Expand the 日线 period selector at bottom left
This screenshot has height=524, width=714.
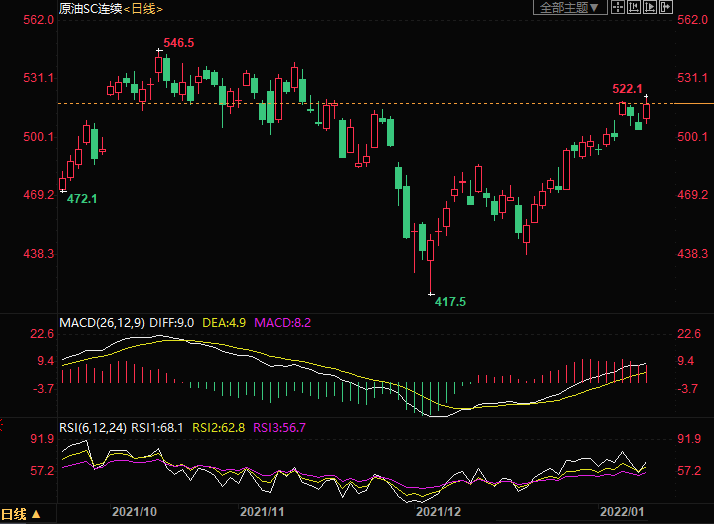coord(22,515)
